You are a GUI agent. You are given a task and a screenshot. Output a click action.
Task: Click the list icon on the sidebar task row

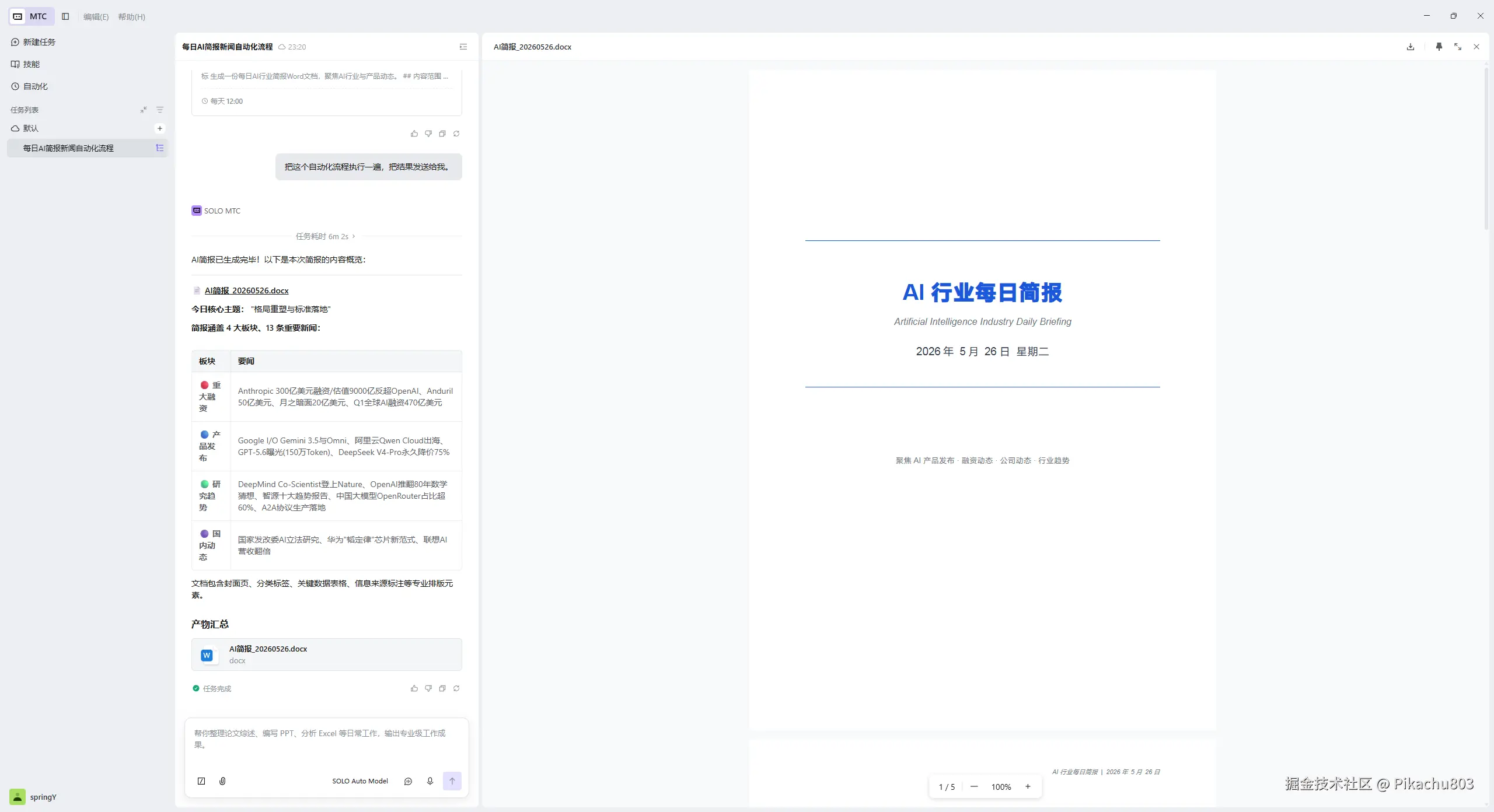[x=159, y=148]
